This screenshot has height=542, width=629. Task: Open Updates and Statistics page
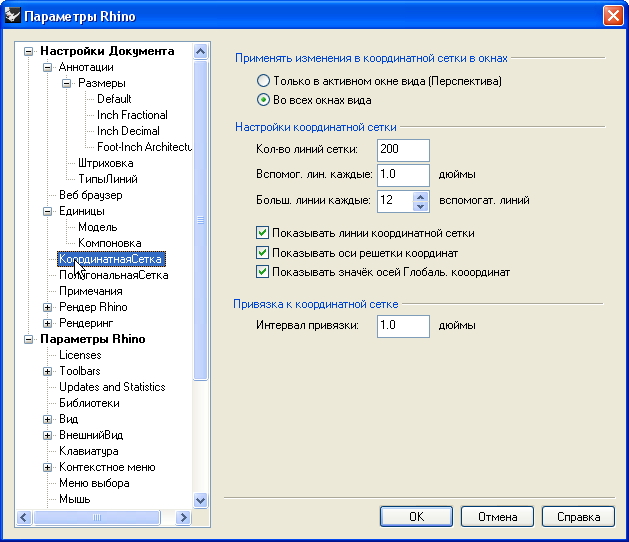click(x=112, y=387)
